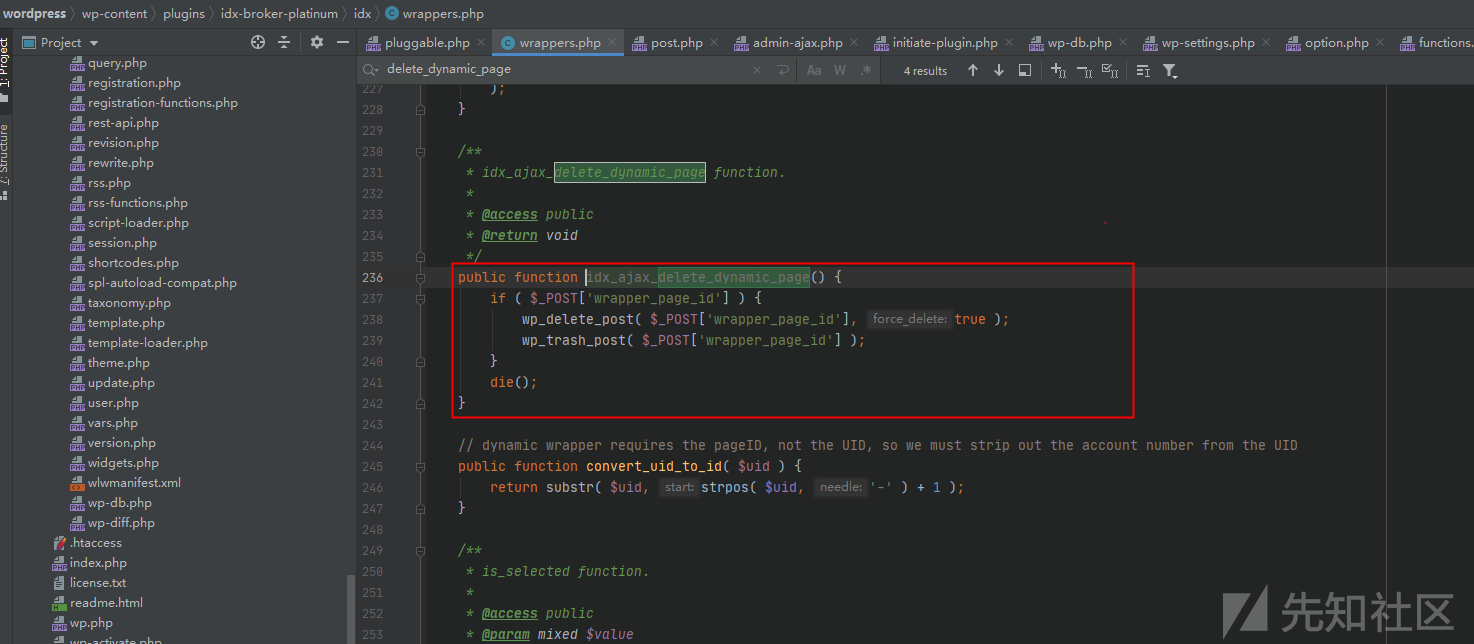Screen dimensions: 1474x644
Task: Open the search filter funnel dropdown
Action: (1170, 70)
